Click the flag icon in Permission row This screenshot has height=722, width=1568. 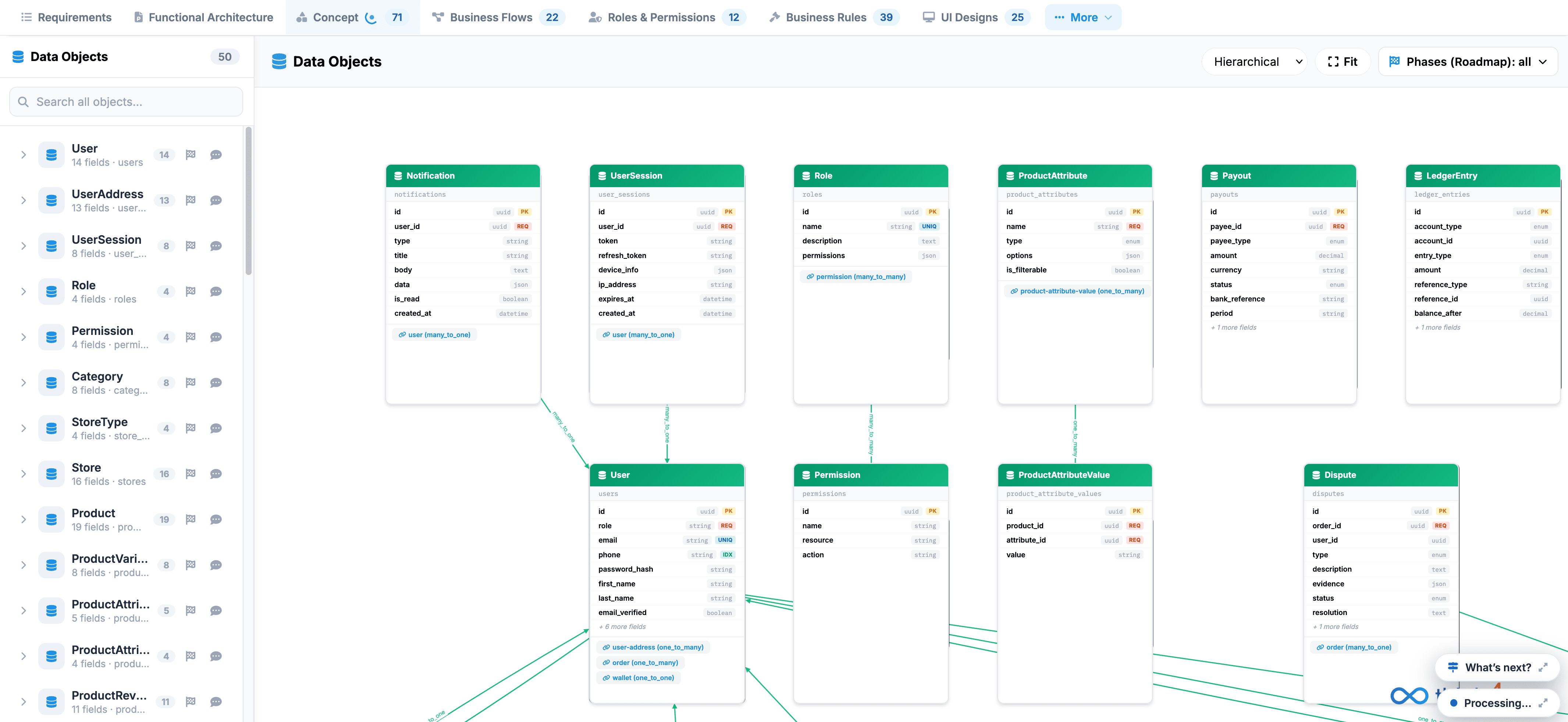[x=191, y=337]
